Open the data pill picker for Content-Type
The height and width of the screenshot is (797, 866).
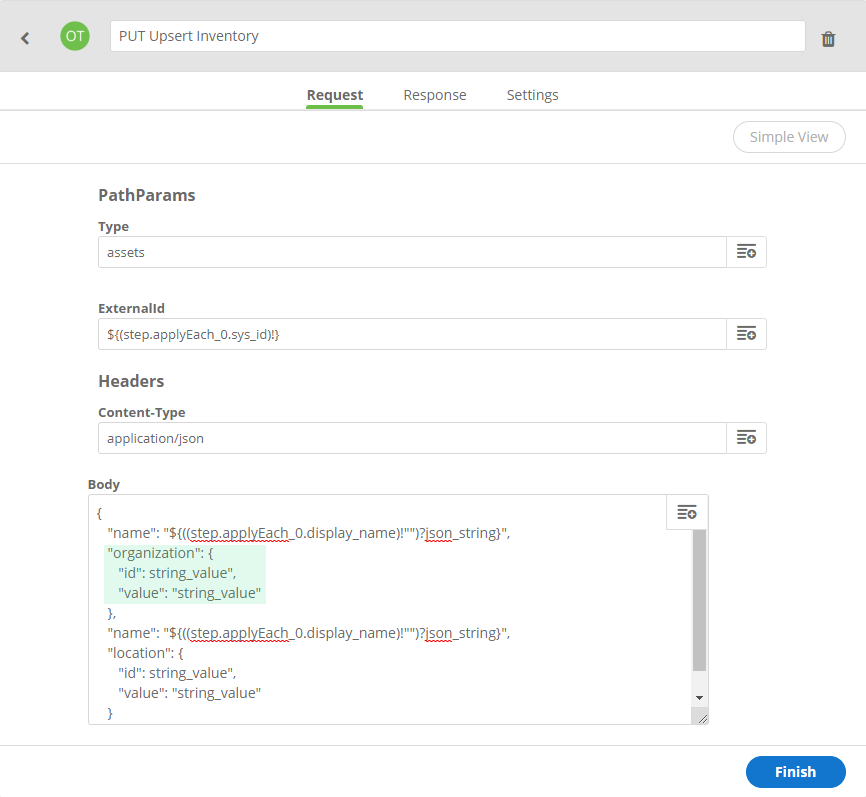[x=746, y=437]
